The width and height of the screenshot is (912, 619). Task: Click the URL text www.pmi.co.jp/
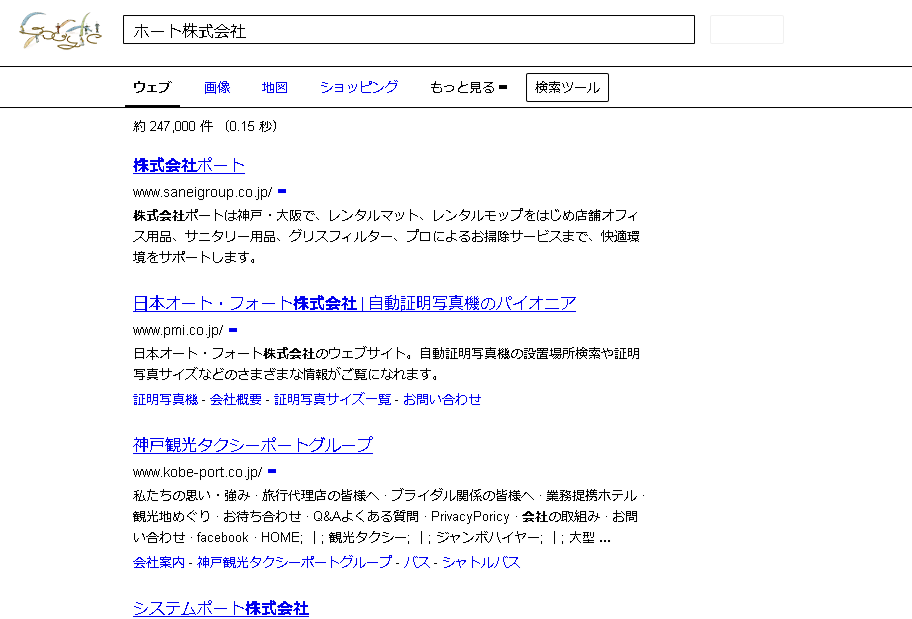click(178, 330)
